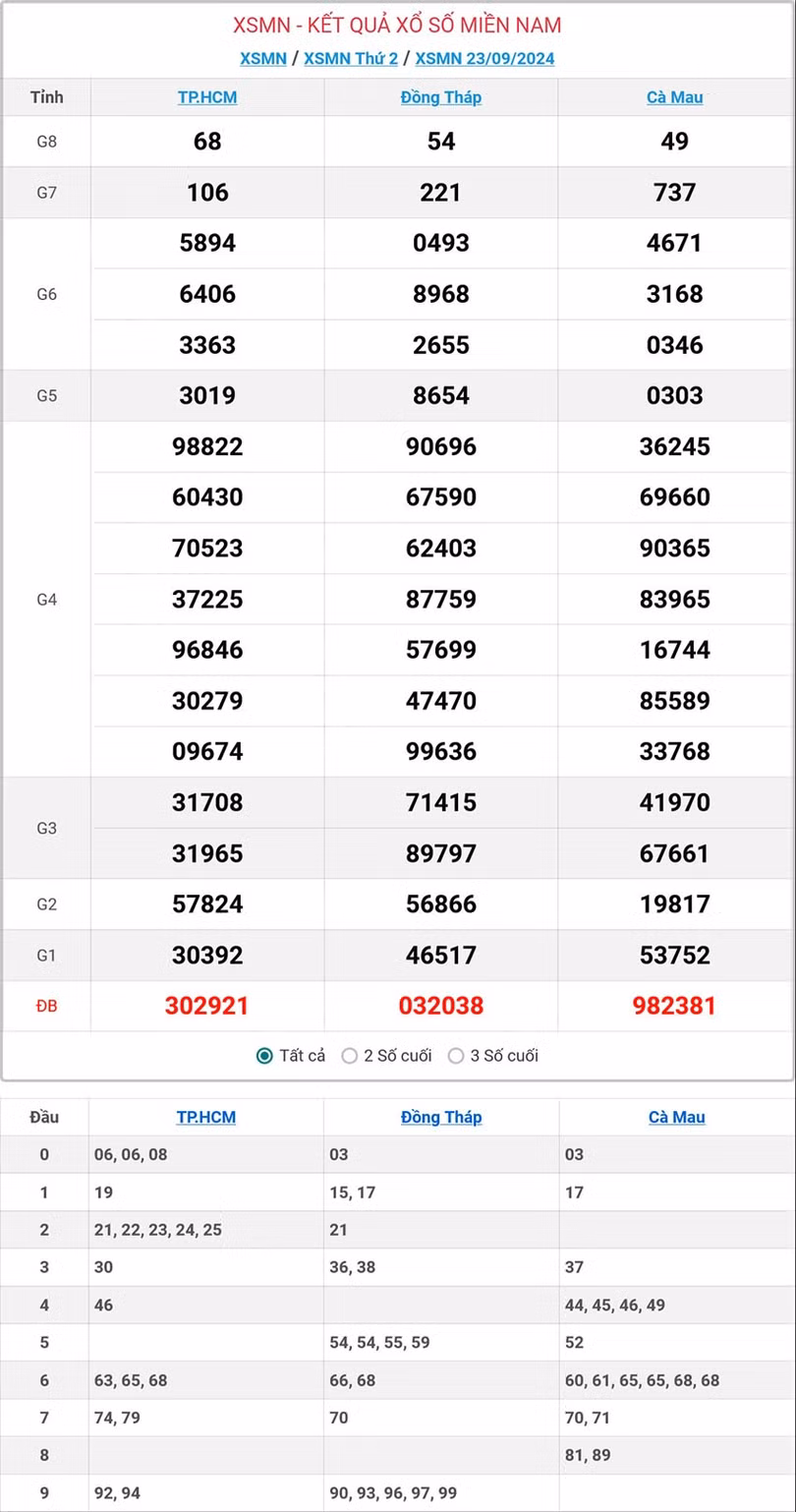Click the 'XSMN 23/09/2024' breadcrumb link

click(x=484, y=58)
